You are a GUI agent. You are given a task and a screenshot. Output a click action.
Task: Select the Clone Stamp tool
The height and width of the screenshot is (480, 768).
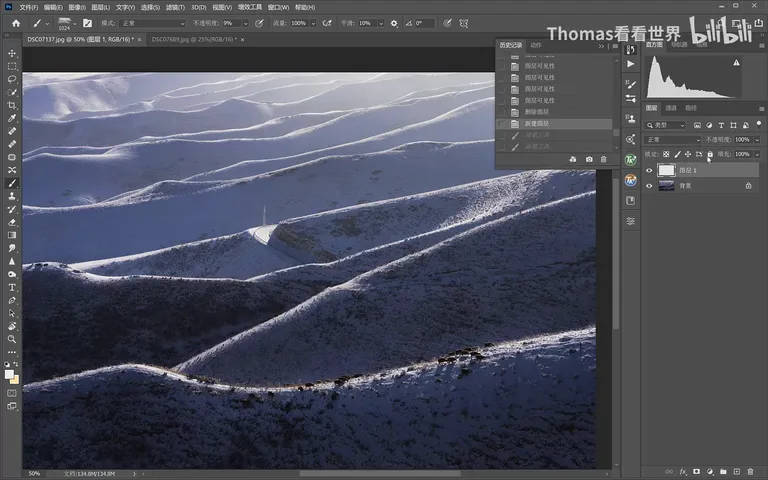coord(12,196)
